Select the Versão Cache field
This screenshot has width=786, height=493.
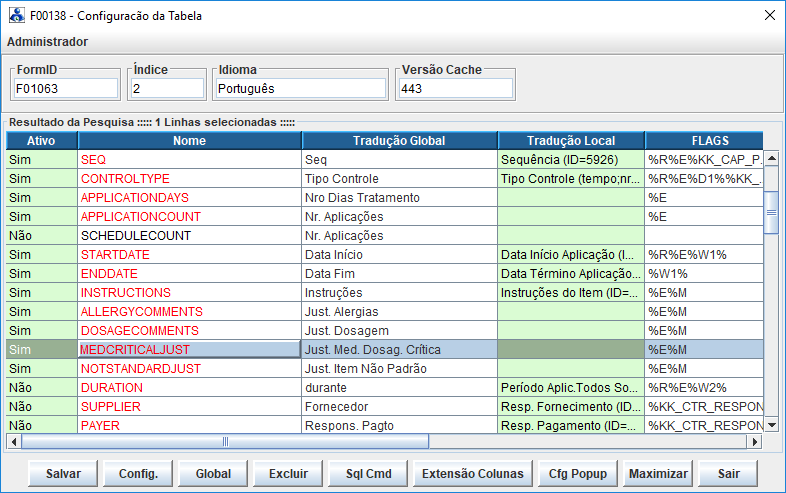tap(455, 89)
